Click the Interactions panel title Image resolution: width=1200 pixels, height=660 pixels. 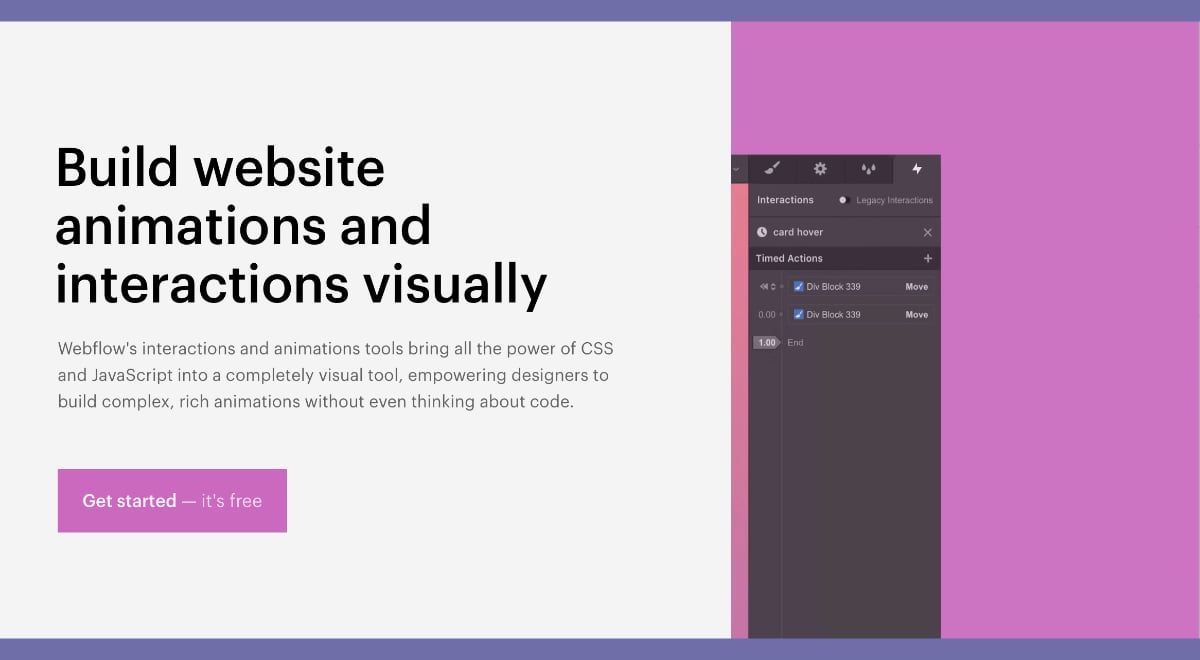point(785,200)
